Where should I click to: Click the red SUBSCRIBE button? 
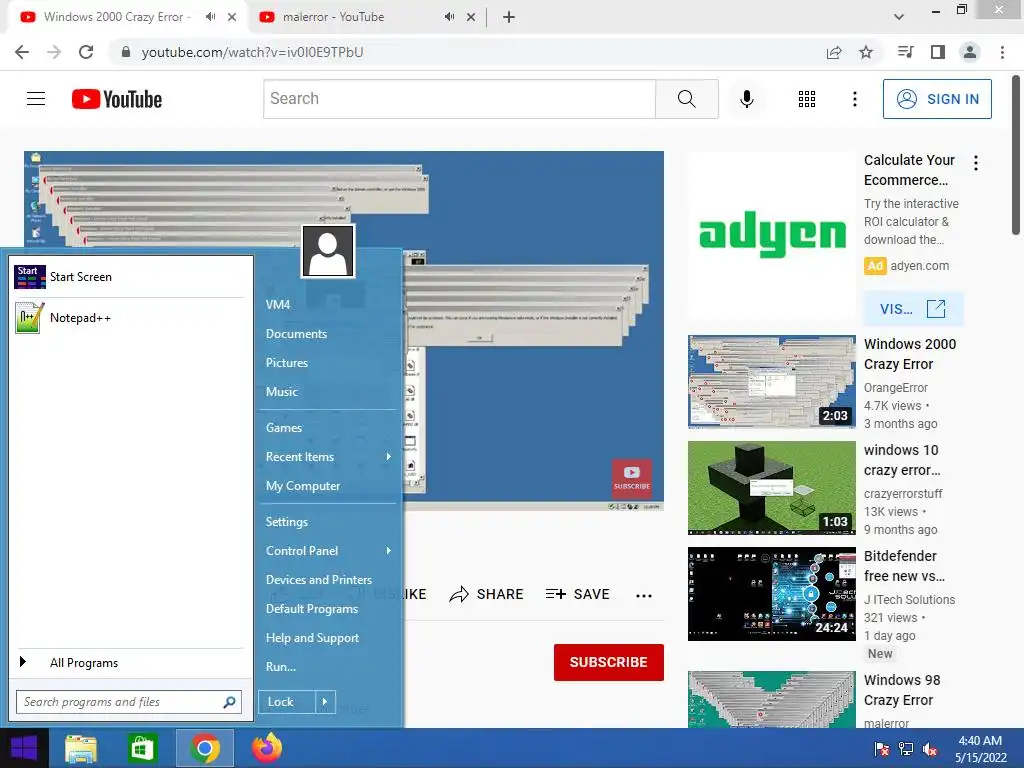609,662
